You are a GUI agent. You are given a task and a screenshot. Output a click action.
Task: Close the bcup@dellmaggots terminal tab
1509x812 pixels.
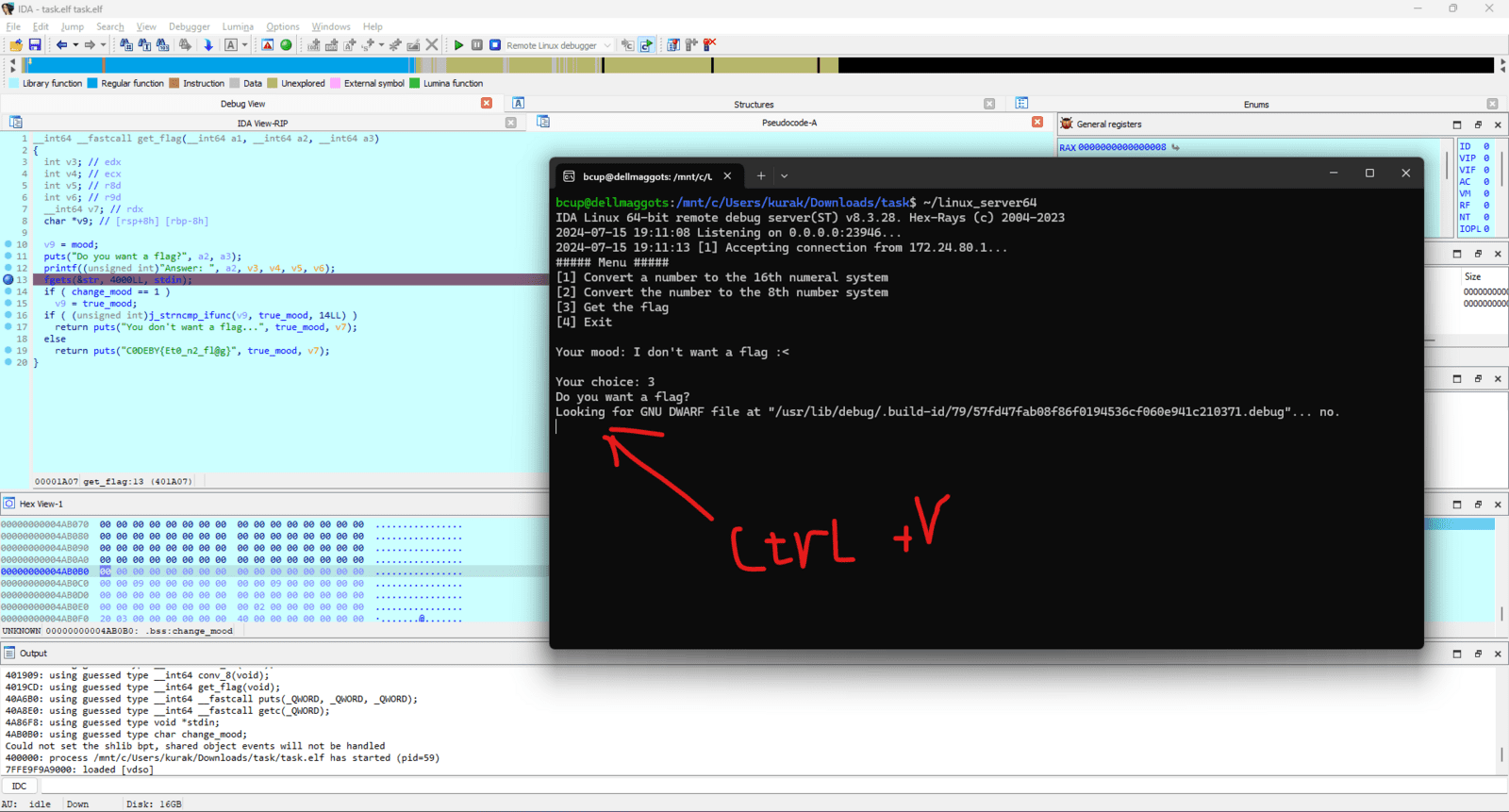click(727, 175)
